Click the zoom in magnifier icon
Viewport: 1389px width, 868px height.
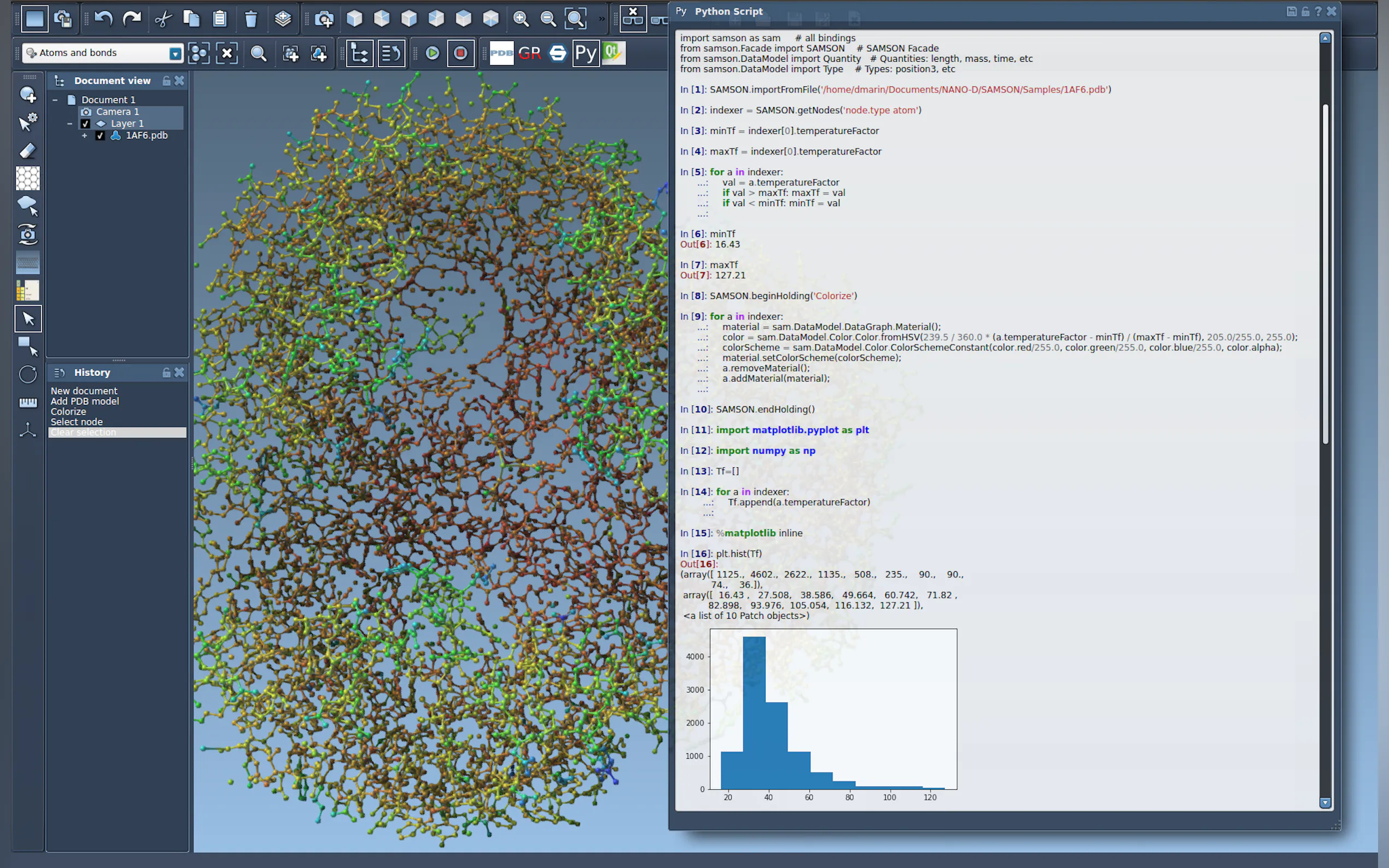(521, 19)
